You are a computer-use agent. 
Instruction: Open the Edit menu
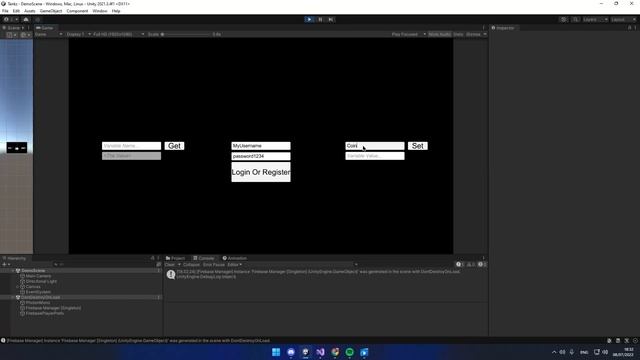[16, 11]
